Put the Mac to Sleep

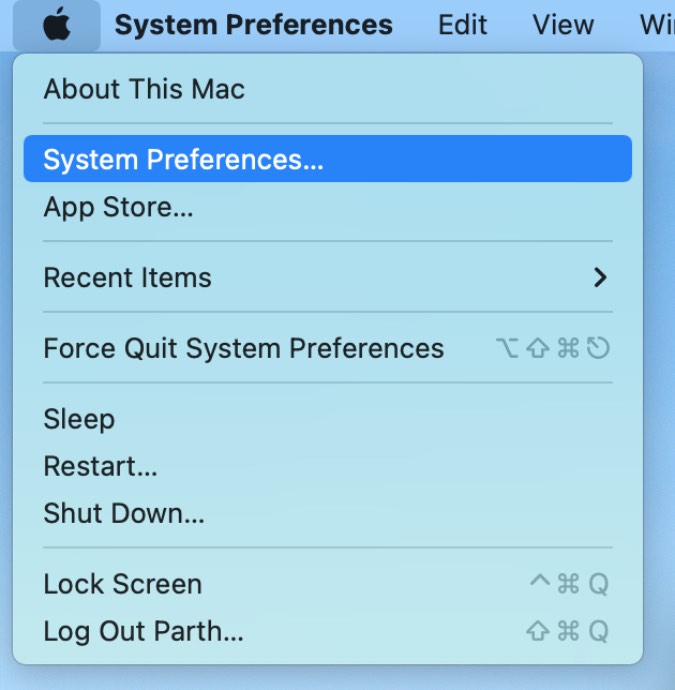tap(79, 419)
